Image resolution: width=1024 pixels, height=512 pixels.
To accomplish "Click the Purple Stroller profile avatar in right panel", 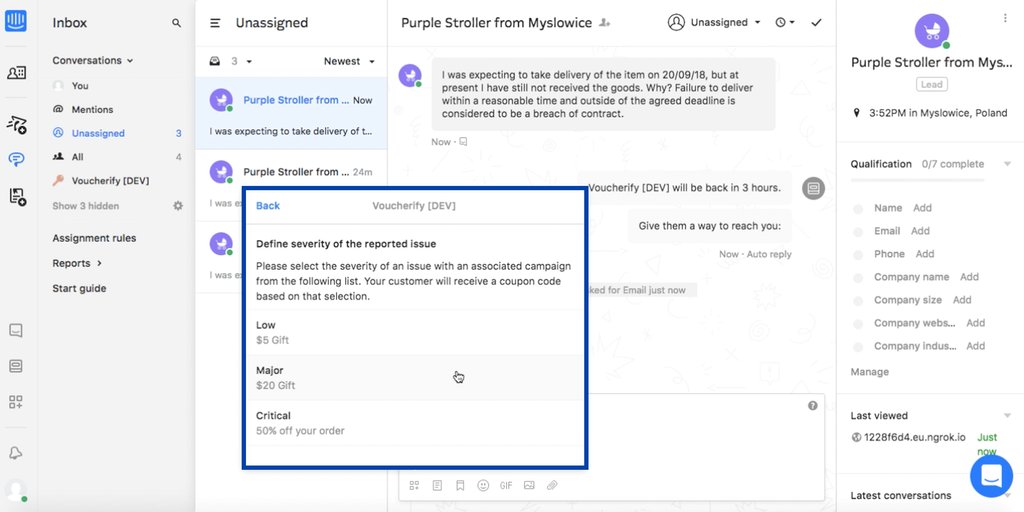I will pyautogui.click(x=932, y=31).
